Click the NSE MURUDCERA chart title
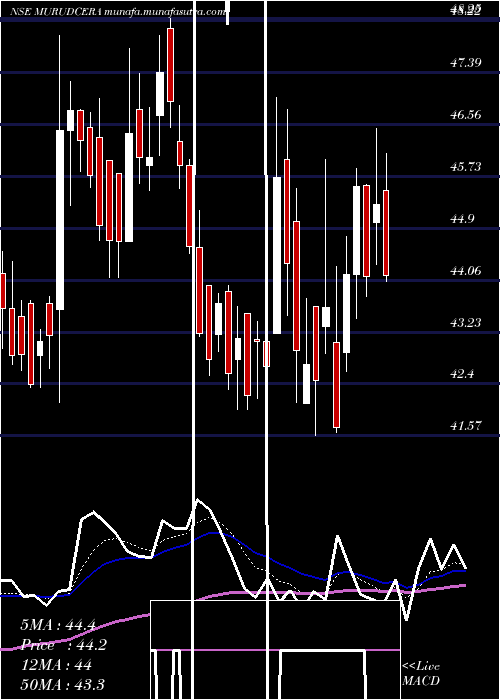Image resolution: width=500 pixels, height=700 pixels. (118, 12)
